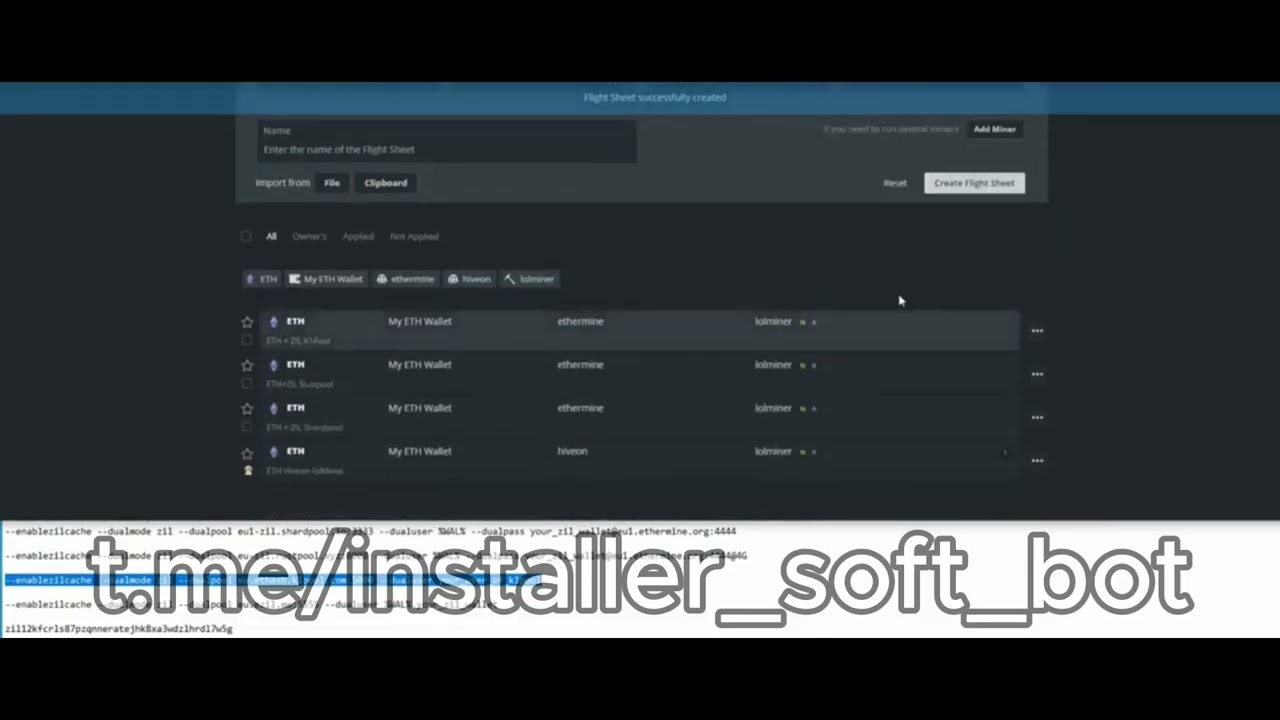Star the ETH + ZIL K1Pool flight sheet

[247, 322]
